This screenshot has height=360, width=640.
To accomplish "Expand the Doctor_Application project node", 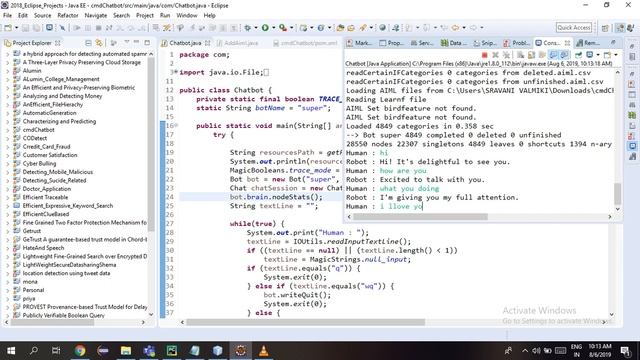I will [x=7, y=189].
